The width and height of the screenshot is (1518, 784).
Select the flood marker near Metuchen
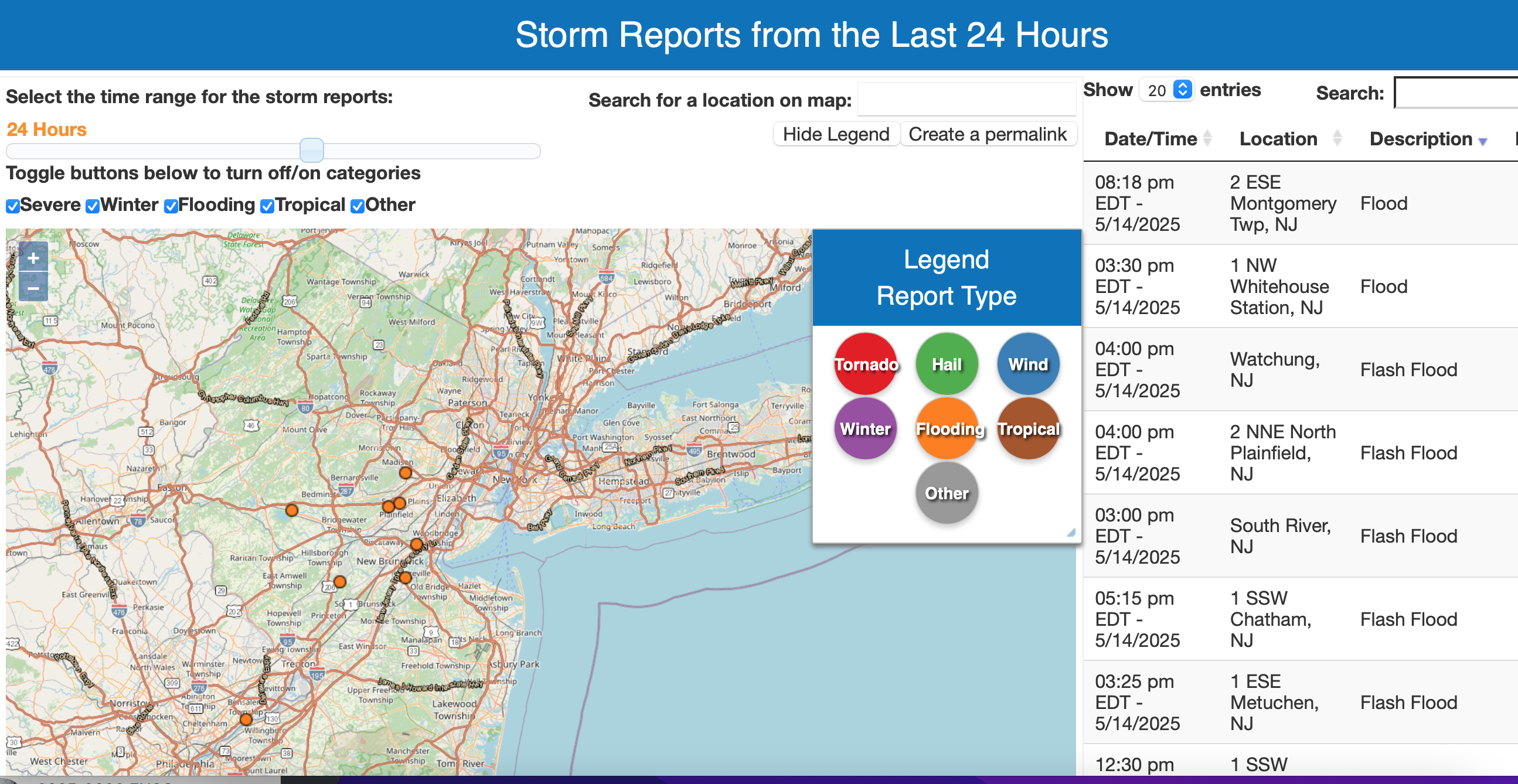click(x=417, y=544)
